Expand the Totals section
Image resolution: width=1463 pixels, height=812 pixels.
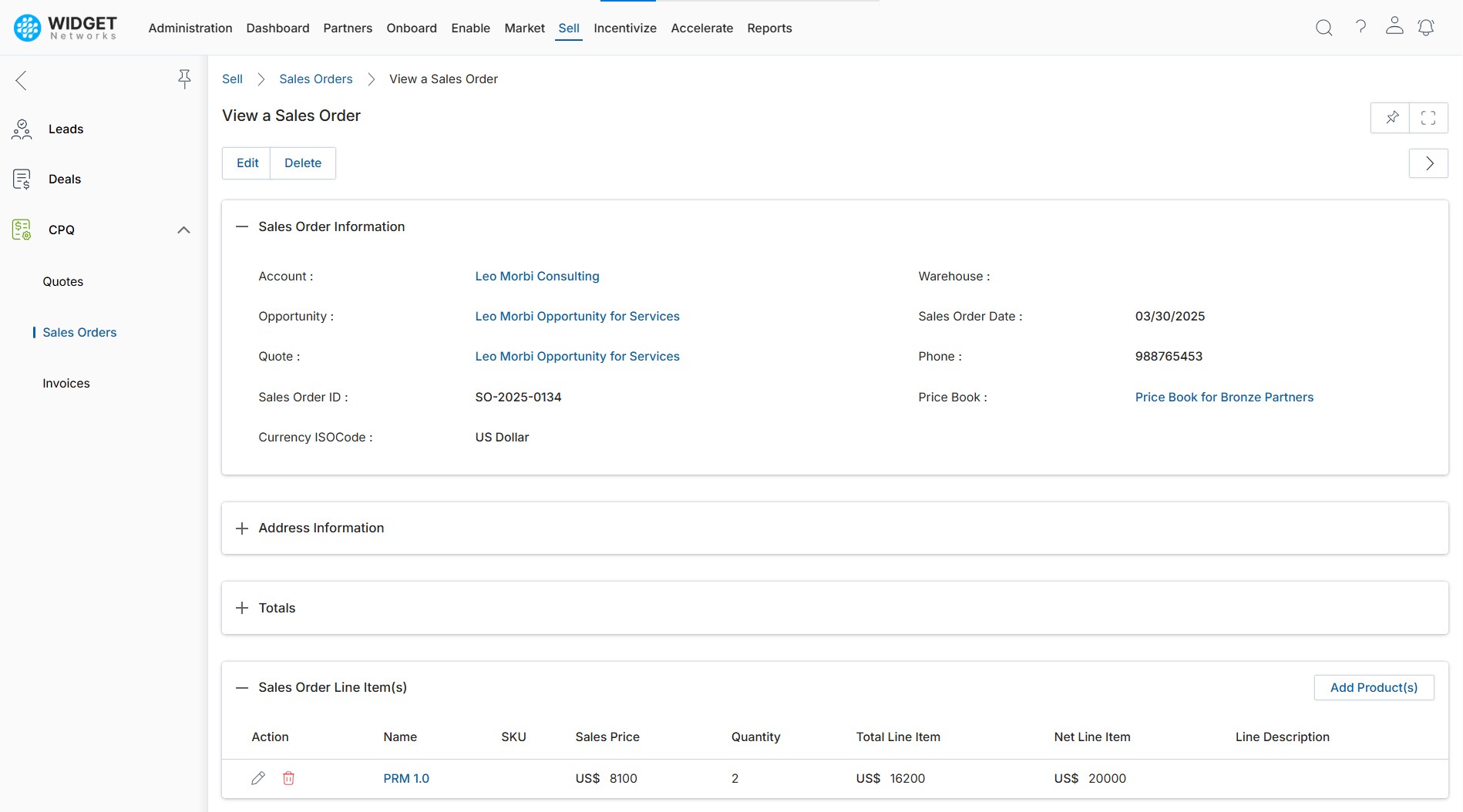[242, 608]
